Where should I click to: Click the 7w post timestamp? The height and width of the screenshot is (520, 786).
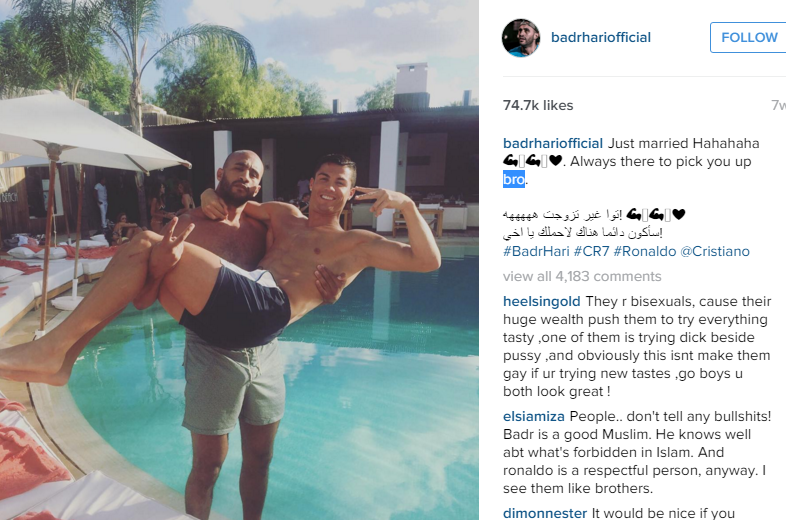coord(778,105)
